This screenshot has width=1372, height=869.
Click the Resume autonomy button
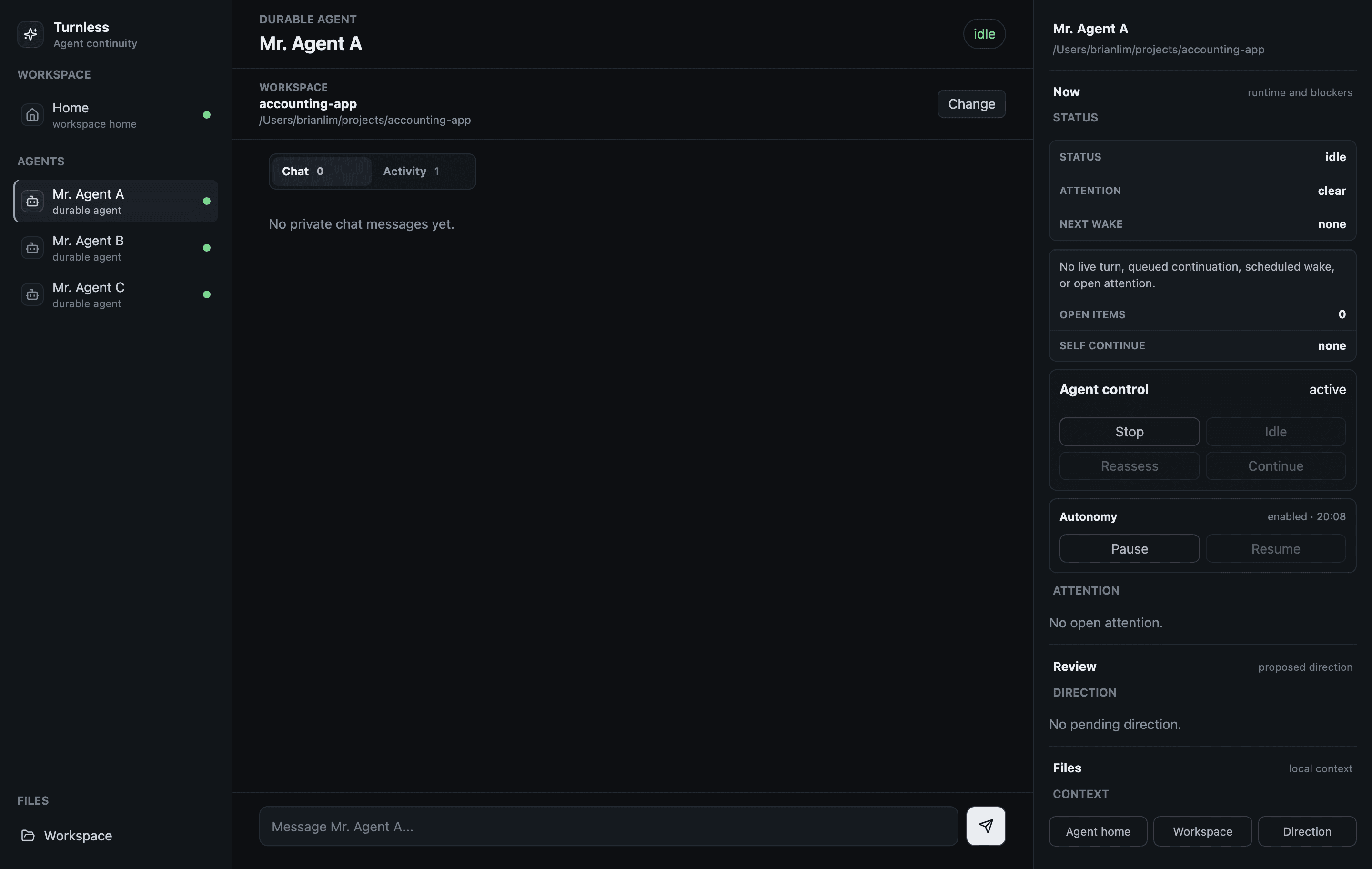tap(1275, 548)
